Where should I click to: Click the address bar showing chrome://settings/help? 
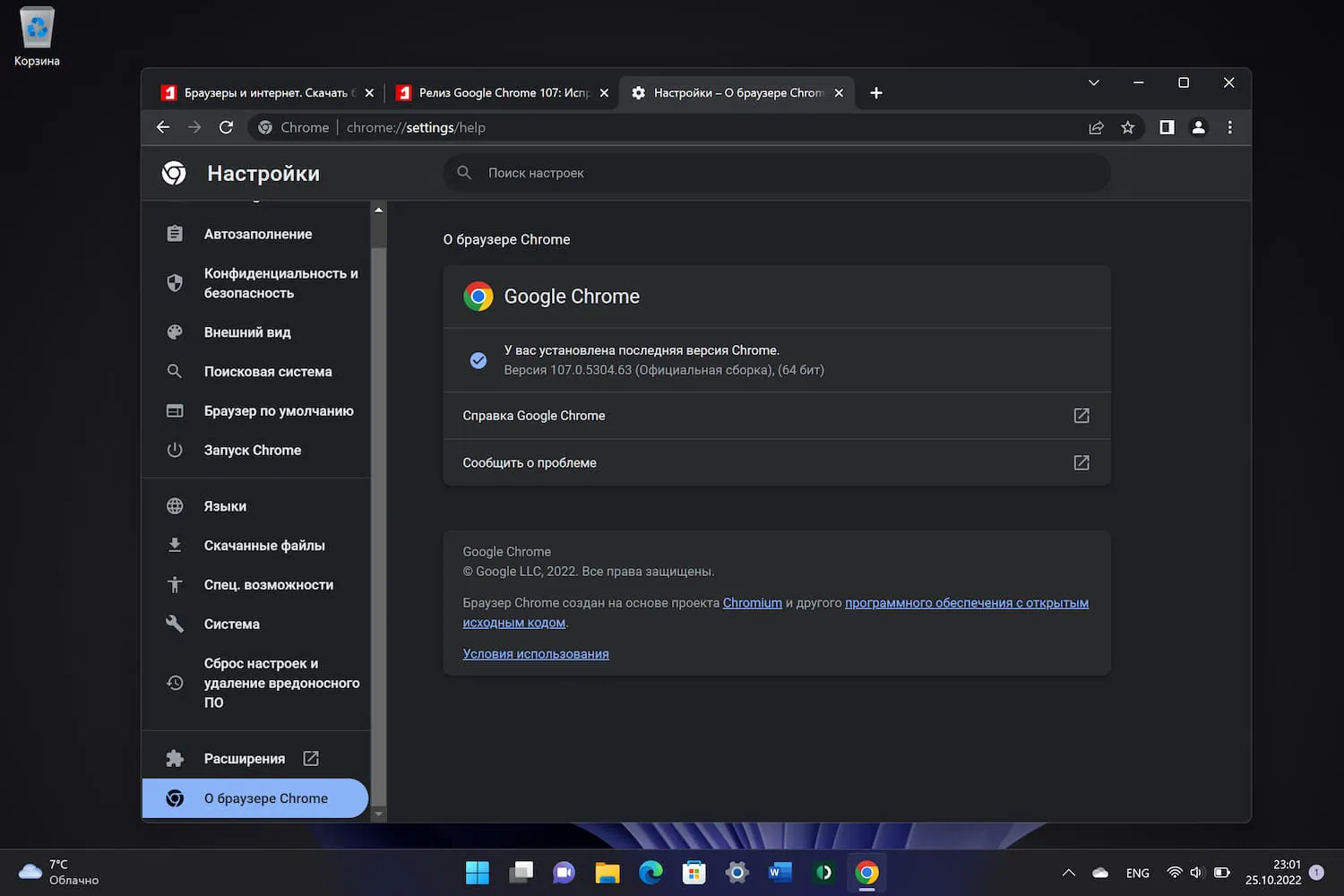[663, 127]
